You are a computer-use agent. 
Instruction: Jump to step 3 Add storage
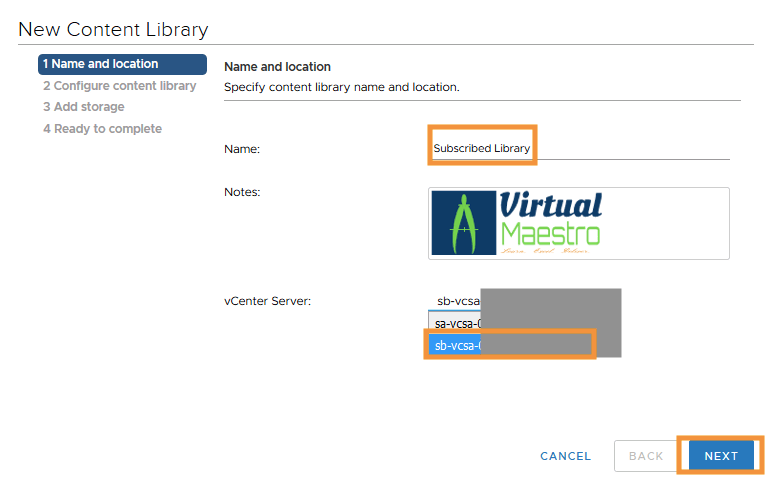(x=84, y=107)
